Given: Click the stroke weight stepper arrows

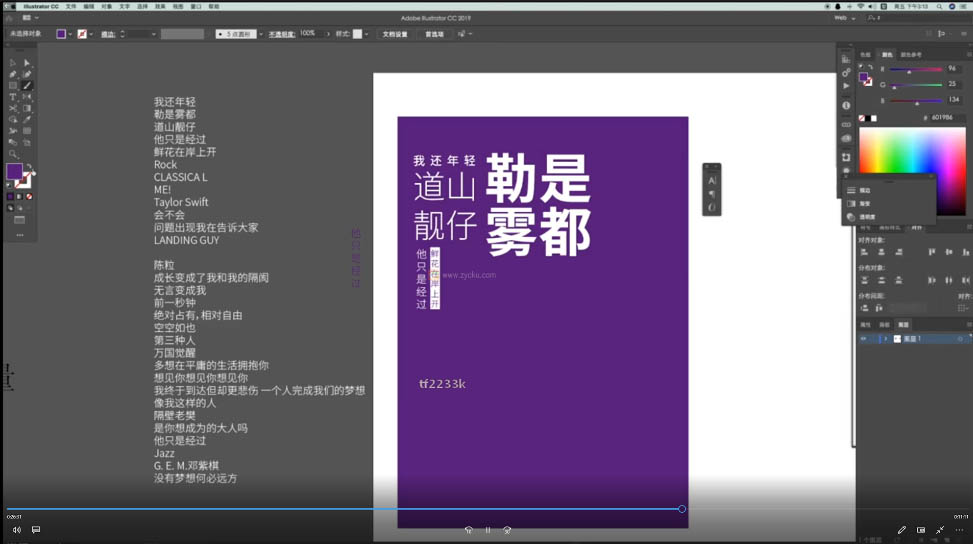Looking at the screenshot, I should [122, 34].
